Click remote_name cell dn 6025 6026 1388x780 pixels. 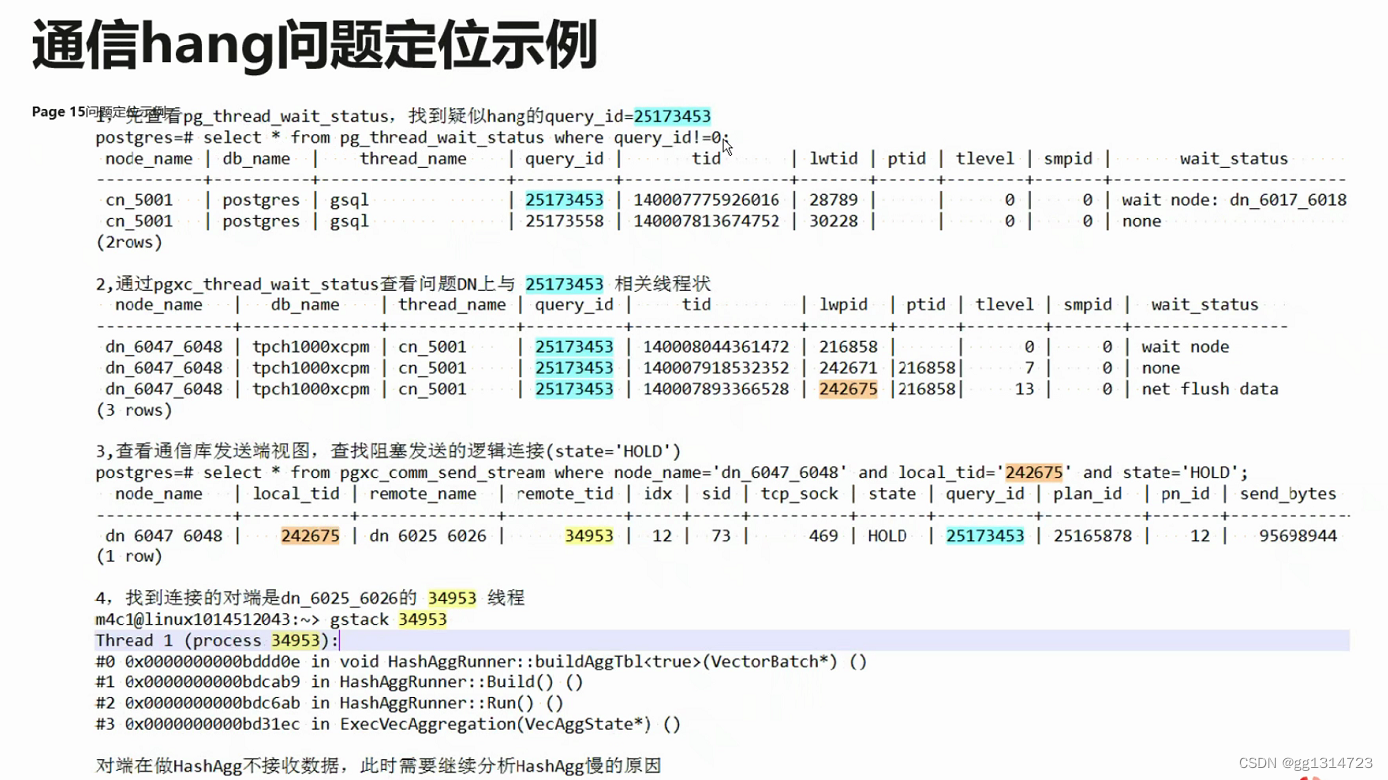click(x=428, y=536)
